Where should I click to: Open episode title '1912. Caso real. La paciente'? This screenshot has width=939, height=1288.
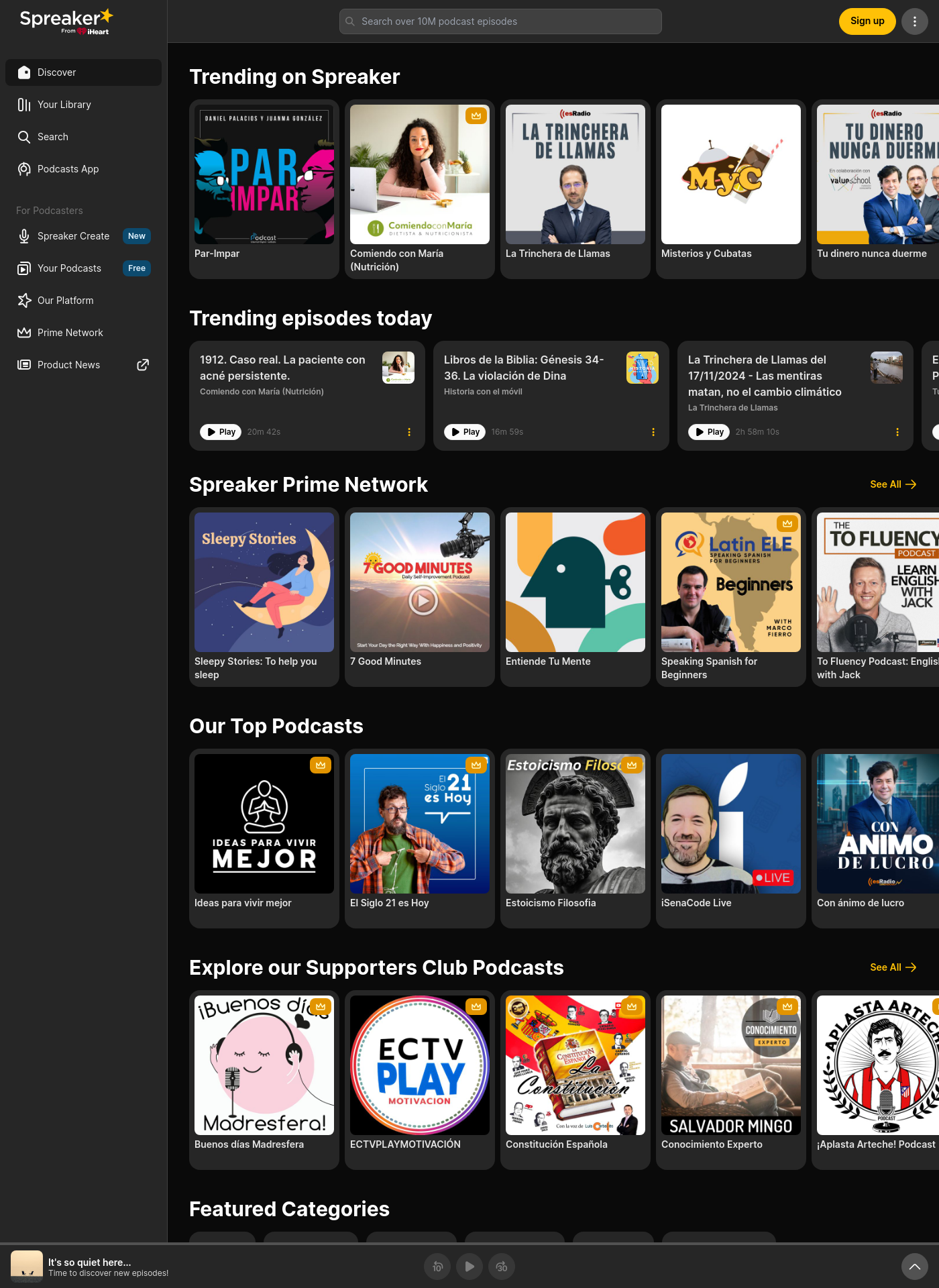point(282,368)
